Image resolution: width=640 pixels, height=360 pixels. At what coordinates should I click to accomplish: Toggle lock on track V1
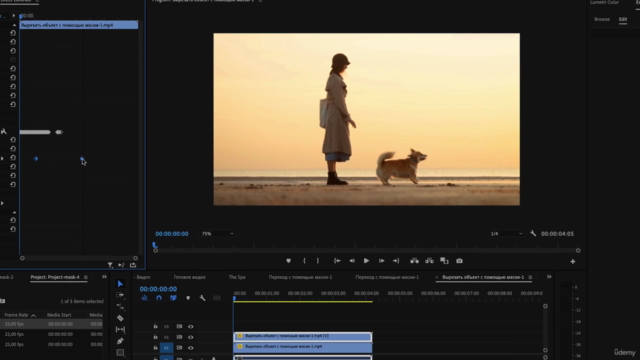click(156, 348)
